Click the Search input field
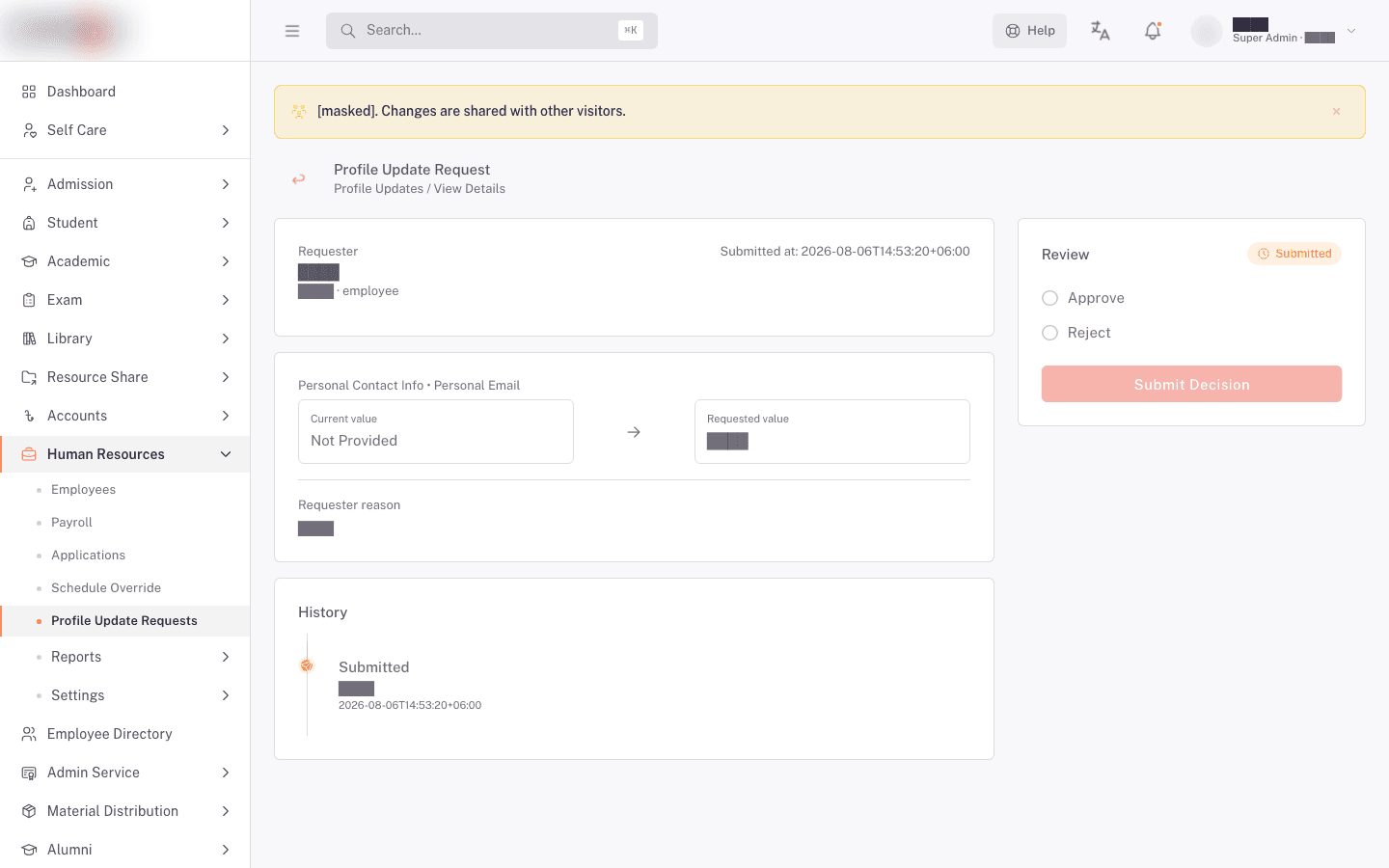This screenshot has width=1389, height=868. 492,31
